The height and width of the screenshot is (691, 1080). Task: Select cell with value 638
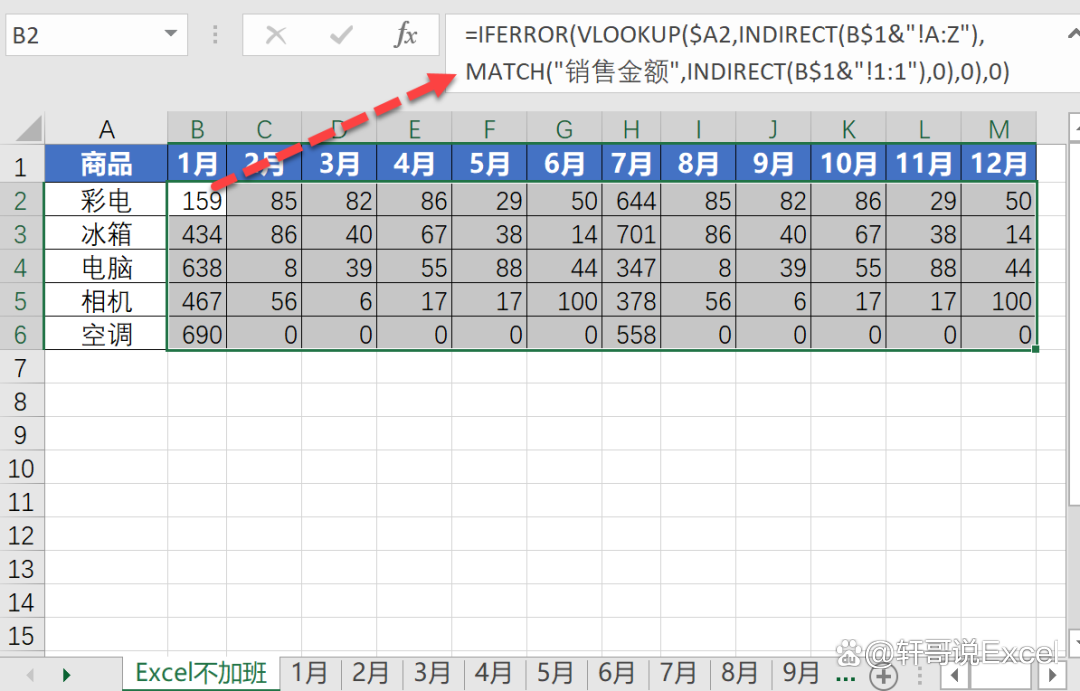coord(197,267)
